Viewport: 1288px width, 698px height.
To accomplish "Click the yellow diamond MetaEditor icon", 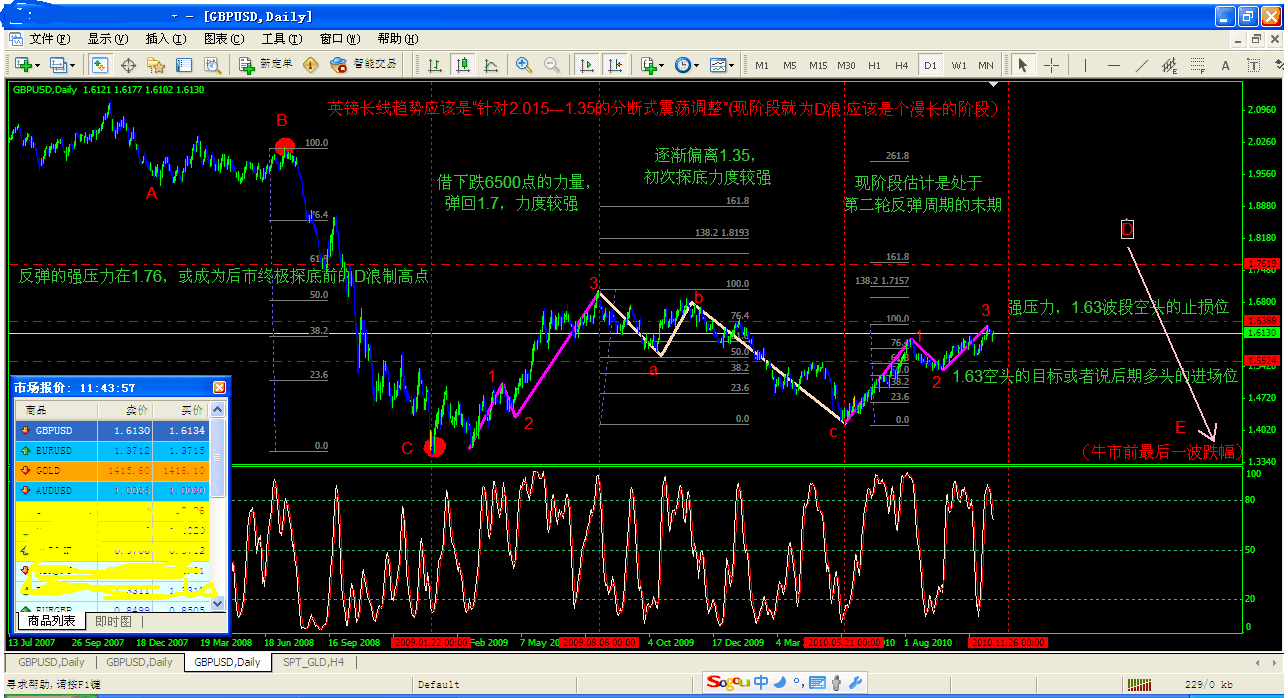I will tap(311, 65).
